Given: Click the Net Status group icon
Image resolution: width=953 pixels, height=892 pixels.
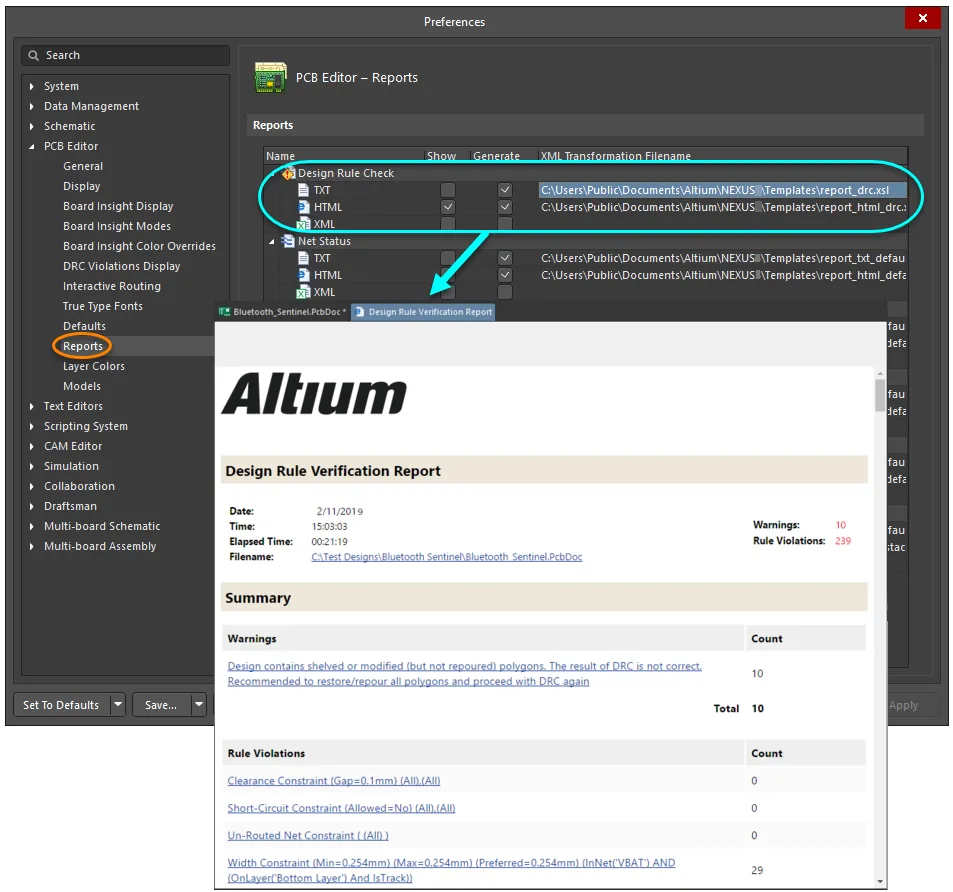Looking at the screenshot, I should [x=288, y=241].
